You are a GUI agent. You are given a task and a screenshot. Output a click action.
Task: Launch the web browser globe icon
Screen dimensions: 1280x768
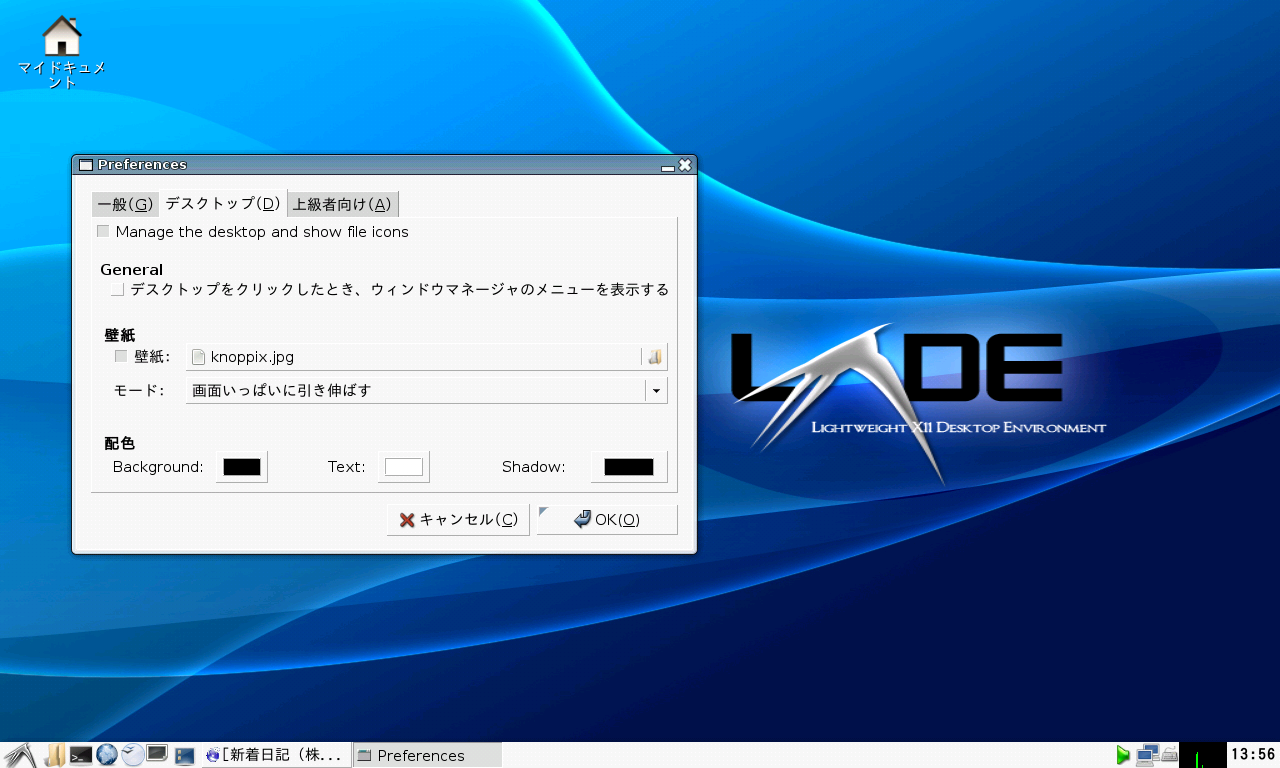pyautogui.click(x=107, y=755)
